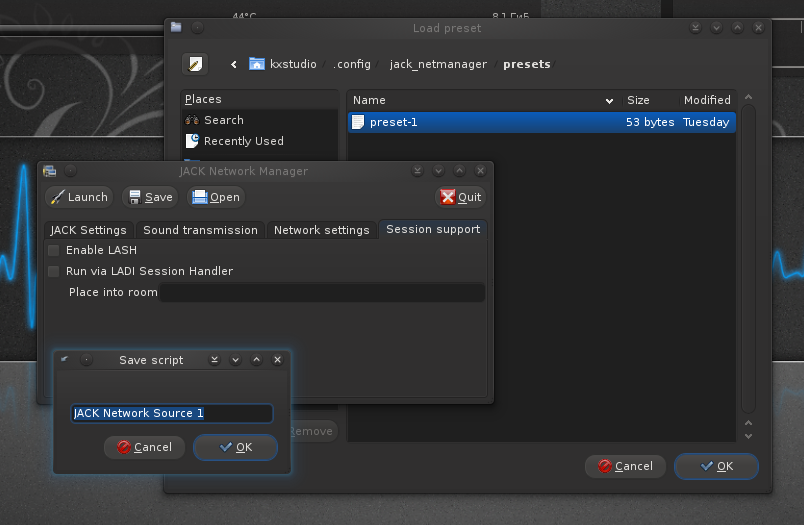This screenshot has width=804, height=525.
Task: Open Sound transmission tab
Action: (200, 230)
